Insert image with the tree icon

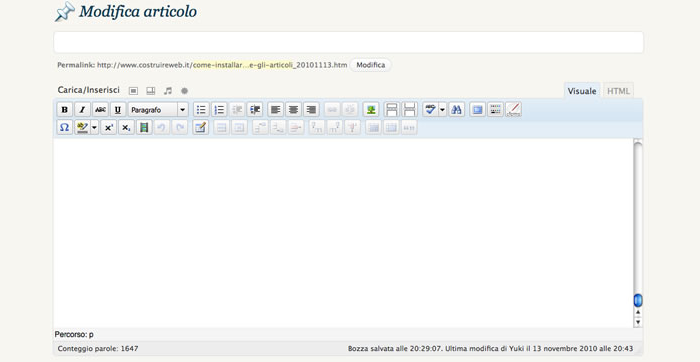(x=371, y=109)
